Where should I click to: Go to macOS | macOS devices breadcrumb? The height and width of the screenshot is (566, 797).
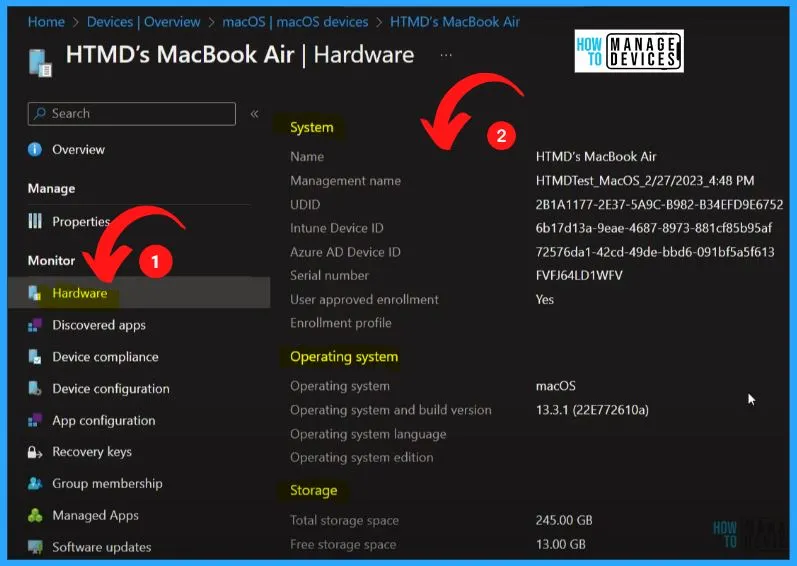coord(295,22)
